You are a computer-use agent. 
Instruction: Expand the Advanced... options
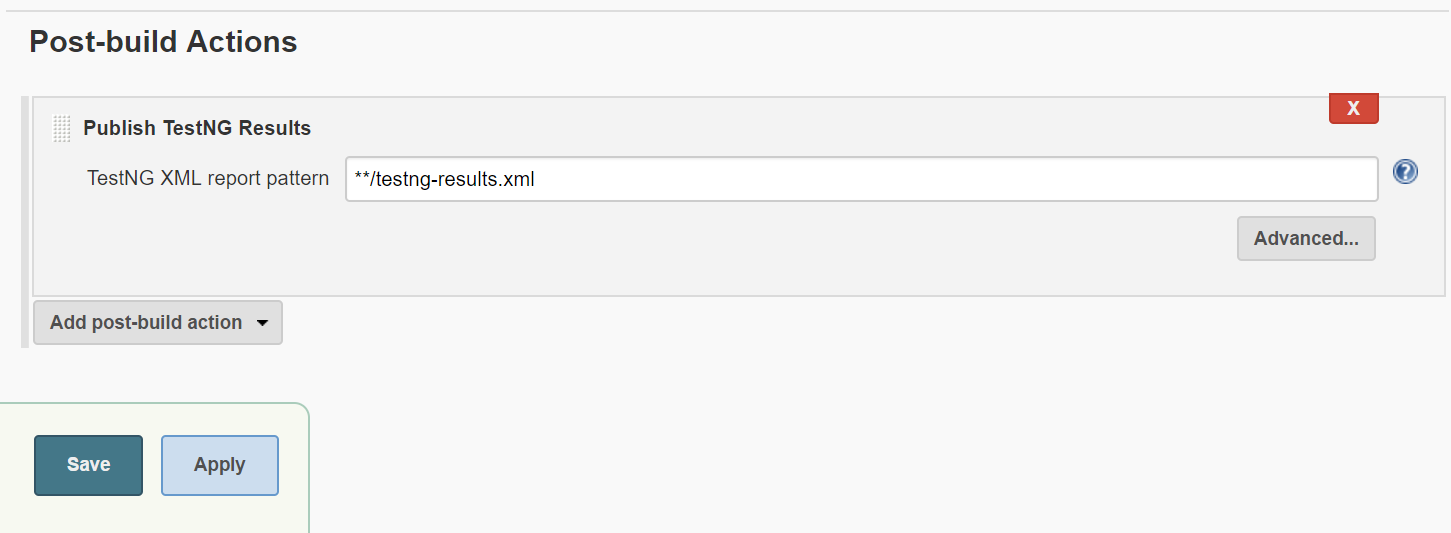click(1306, 239)
